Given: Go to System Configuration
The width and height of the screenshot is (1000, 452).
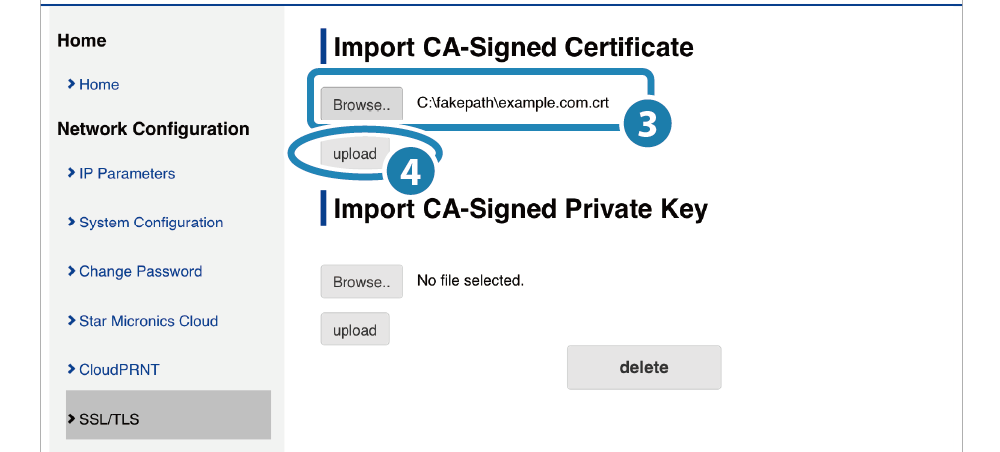Looking at the screenshot, I should pos(151,222).
